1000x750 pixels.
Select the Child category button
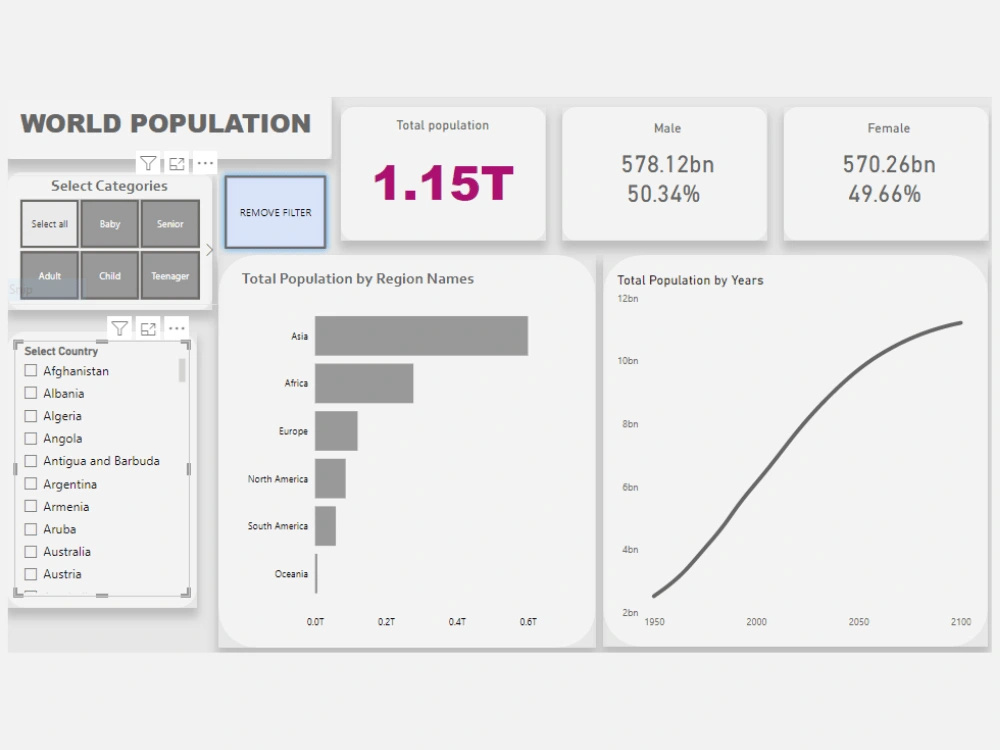110,275
